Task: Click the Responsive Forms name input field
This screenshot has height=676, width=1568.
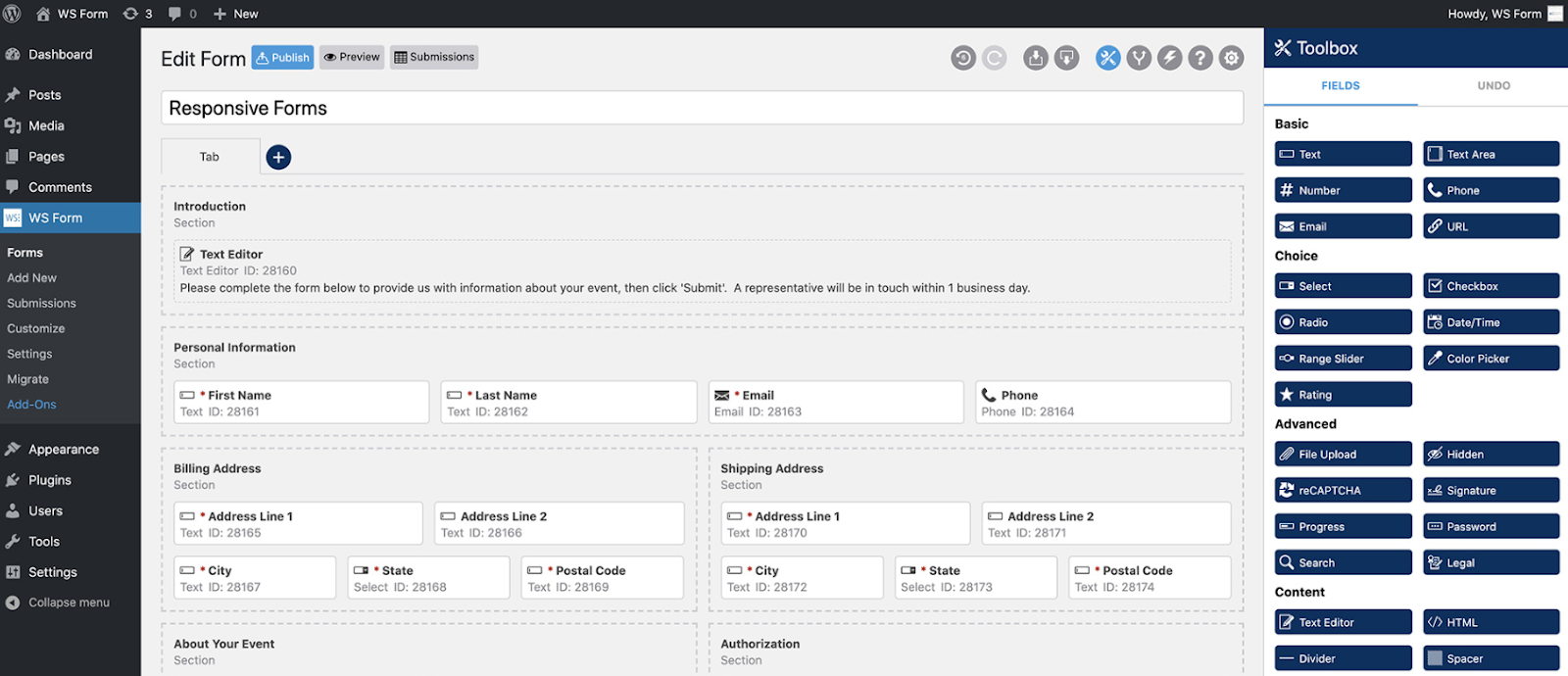Action: pyautogui.click(x=702, y=108)
